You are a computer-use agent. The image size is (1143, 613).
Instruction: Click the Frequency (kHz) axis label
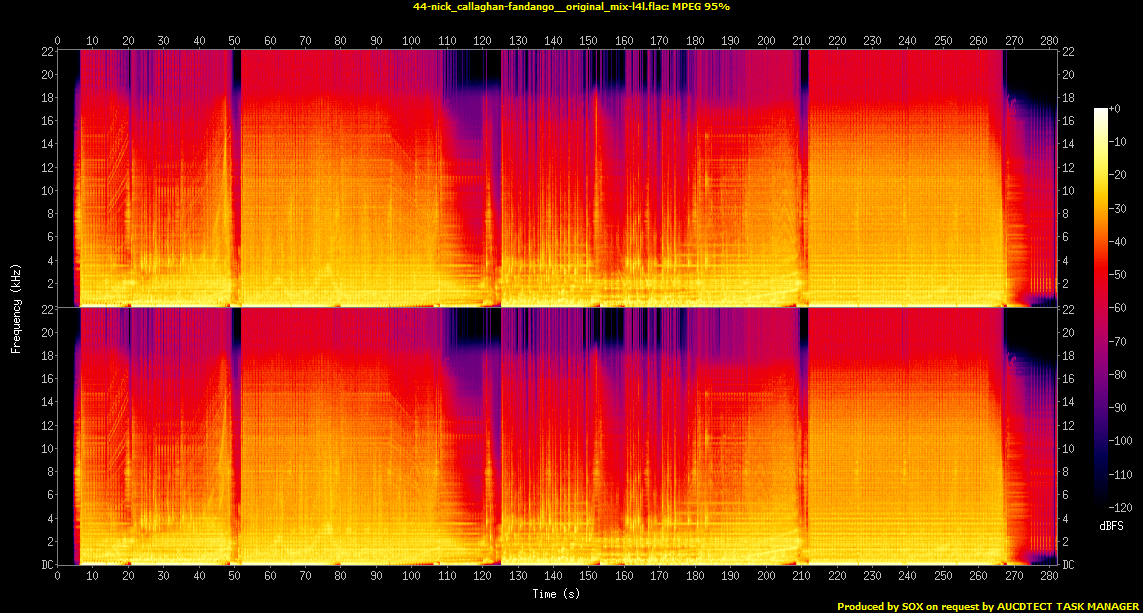[15, 309]
